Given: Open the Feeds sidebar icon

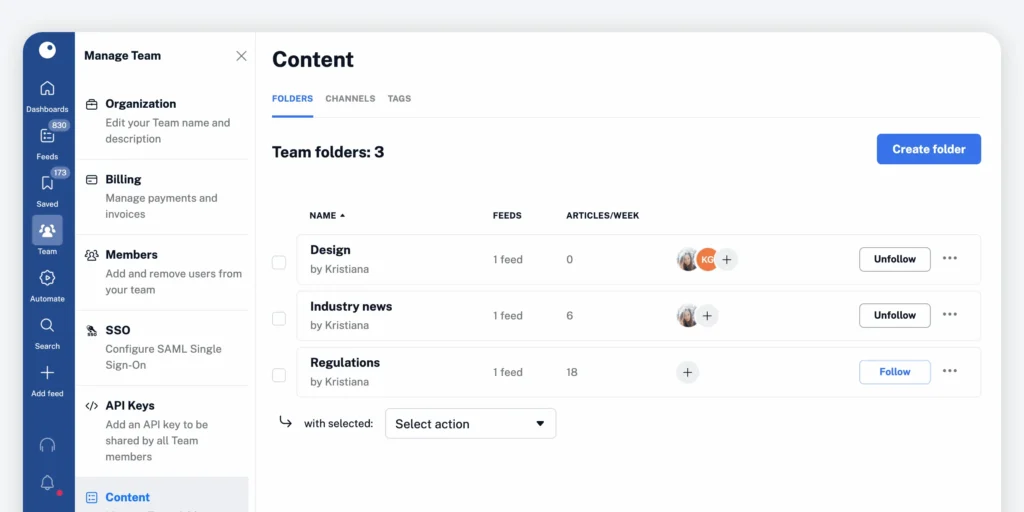Looking at the screenshot, I should [x=47, y=137].
